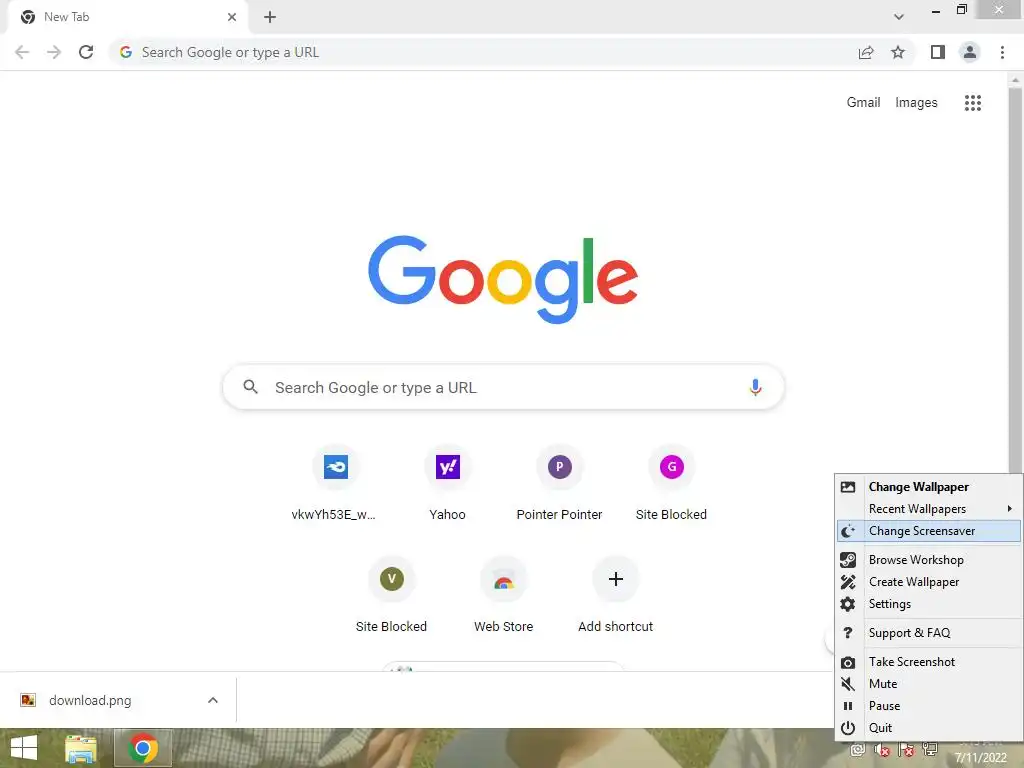Click the Google search box
The height and width of the screenshot is (768, 1024).
(x=503, y=387)
